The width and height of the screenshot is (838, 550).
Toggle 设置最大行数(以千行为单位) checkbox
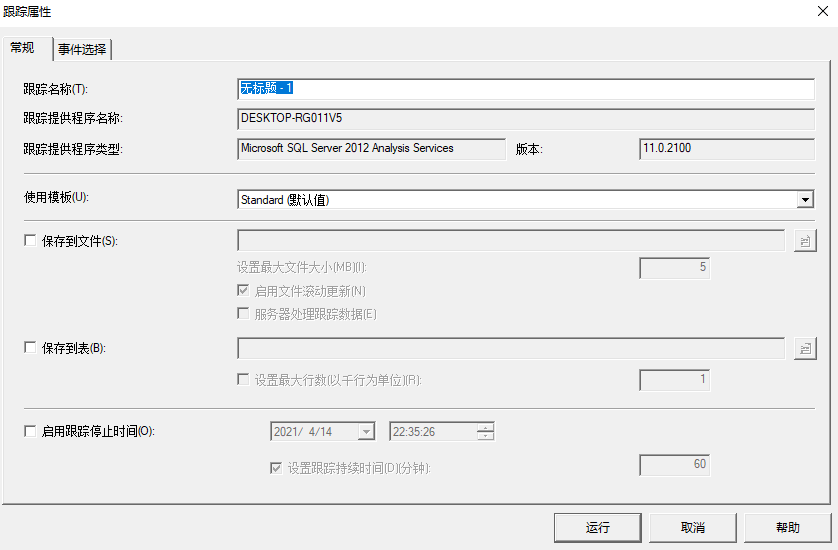tap(243, 379)
